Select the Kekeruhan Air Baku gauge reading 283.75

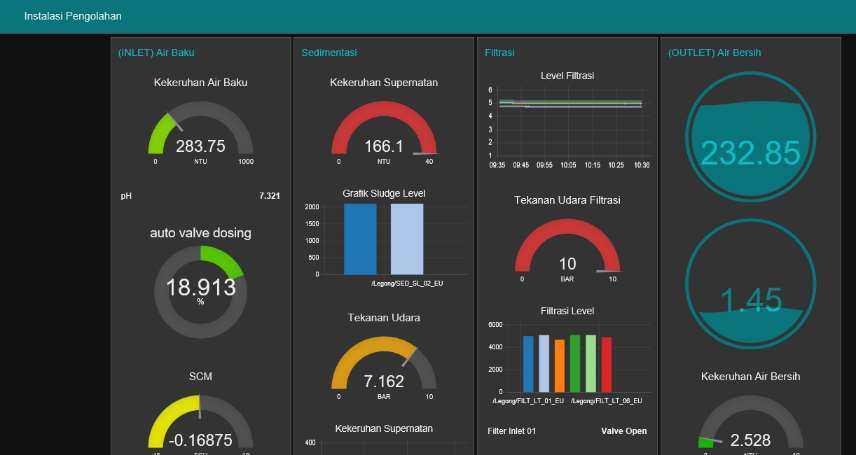(x=200, y=131)
